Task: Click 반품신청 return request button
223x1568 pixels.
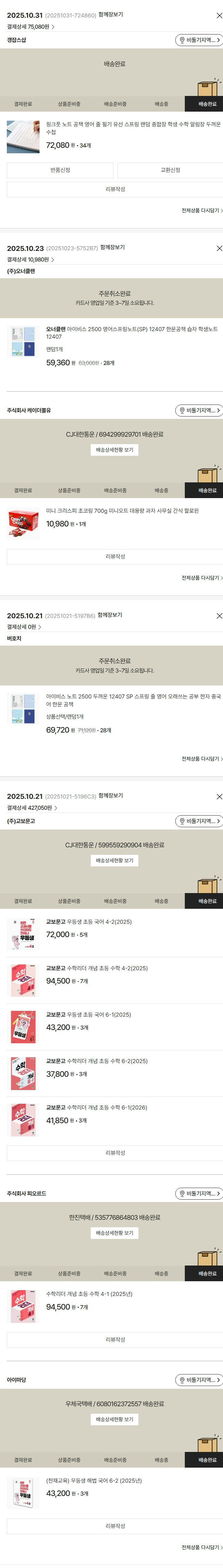Action: pyautogui.click(x=60, y=170)
